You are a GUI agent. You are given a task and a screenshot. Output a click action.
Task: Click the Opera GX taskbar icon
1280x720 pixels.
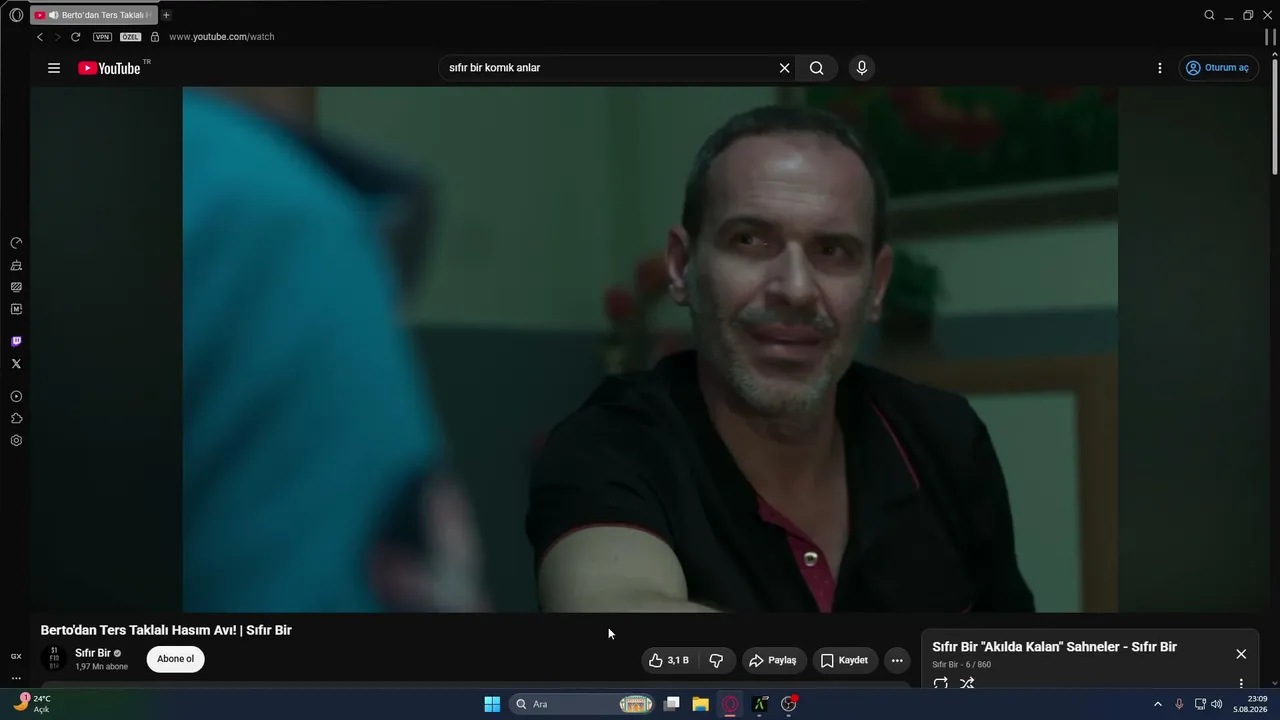click(730, 704)
